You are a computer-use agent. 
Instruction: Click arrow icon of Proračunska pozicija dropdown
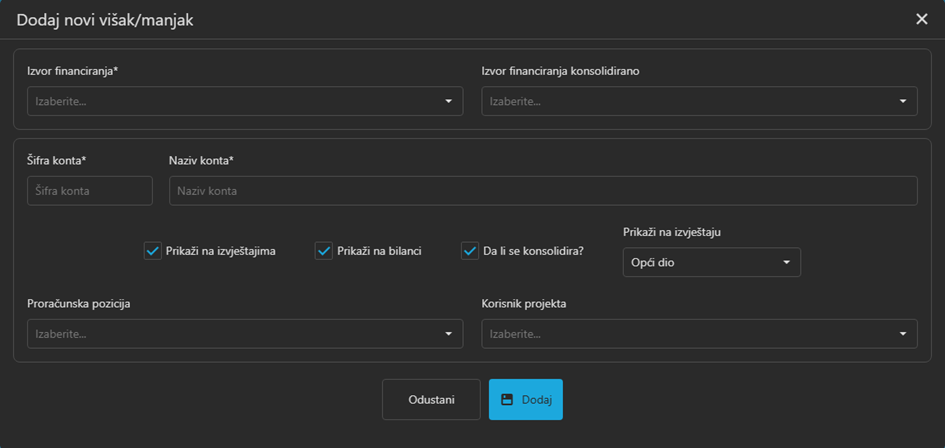(x=448, y=334)
